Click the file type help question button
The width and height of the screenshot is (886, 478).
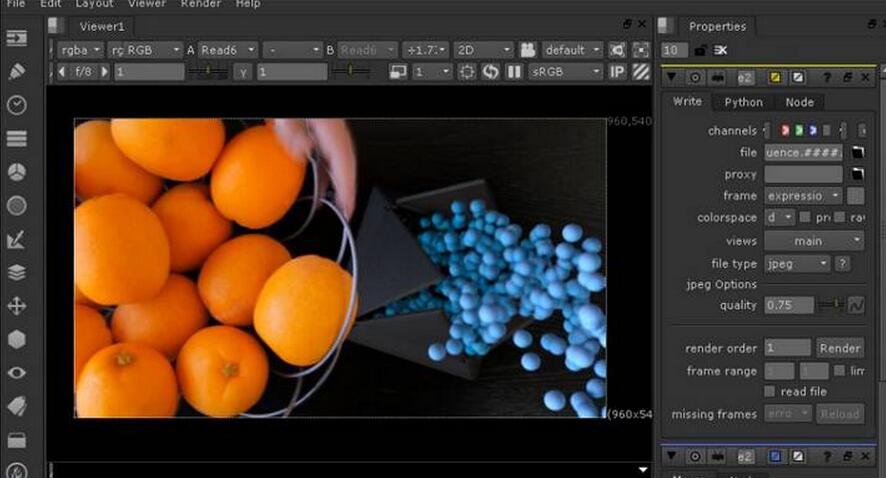point(842,264)
